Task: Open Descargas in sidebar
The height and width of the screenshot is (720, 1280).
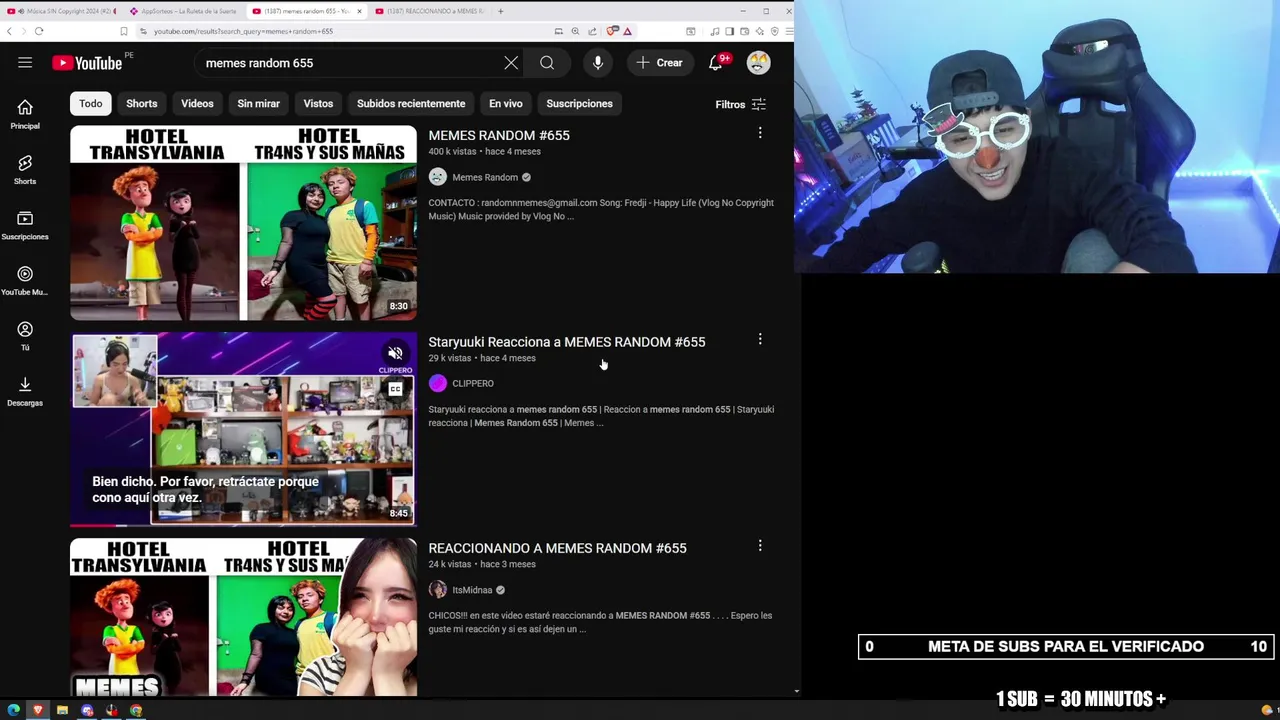Action: pyautogui.click(x=25, y=392)
